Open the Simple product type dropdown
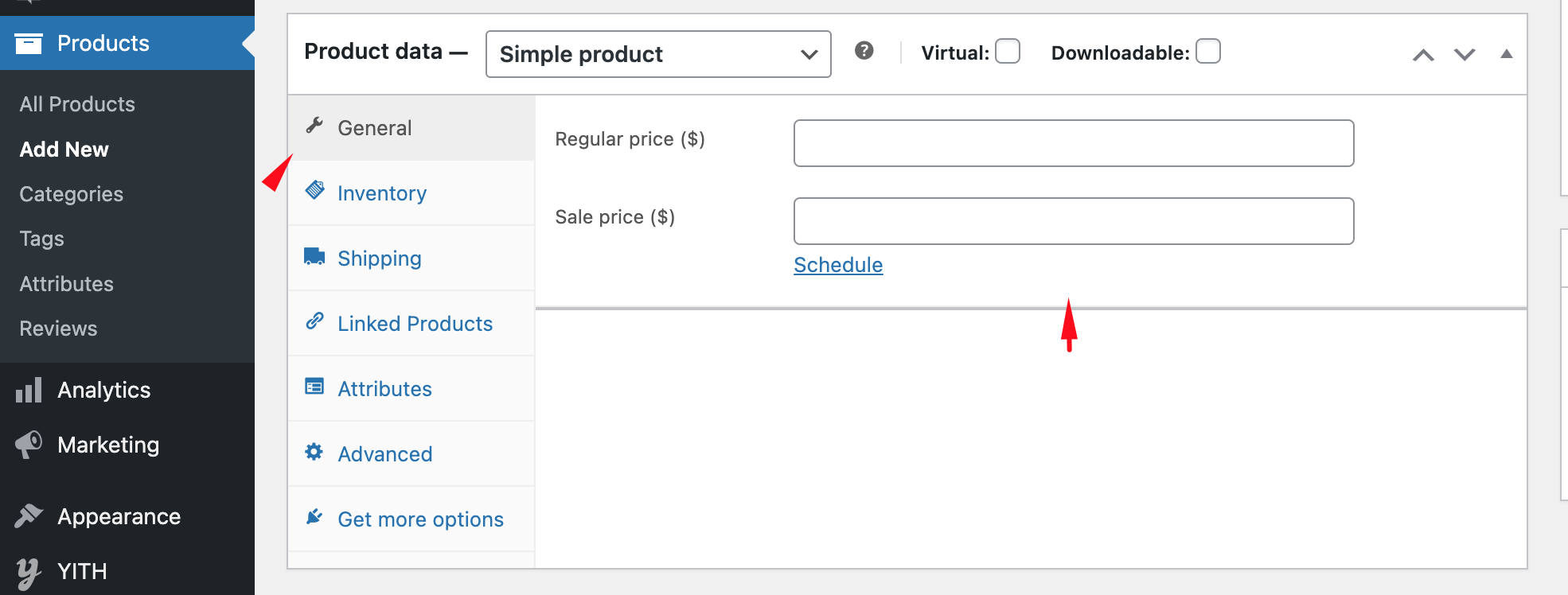The height and width of the screenshot is (595, 1568). coord(658,54)
